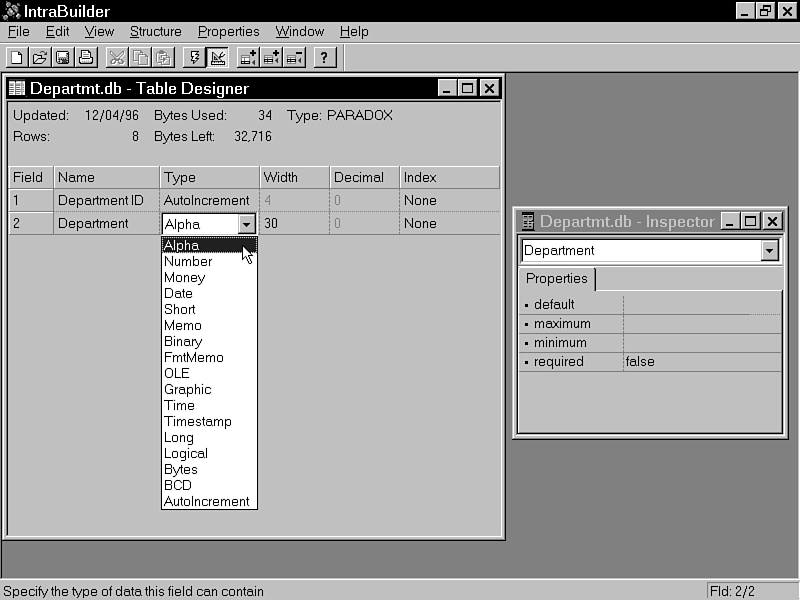The image size is (800, 600).
Task: Click the New document toolbar icon
Action: click(17, 57)
